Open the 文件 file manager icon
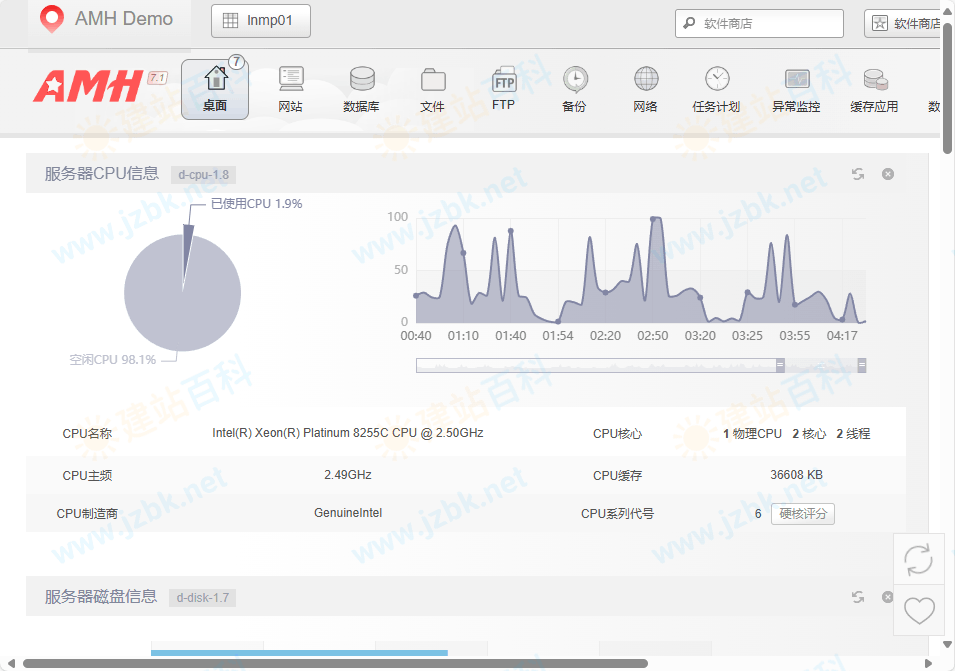This screenshot has height=671, width=955. click(432, 88)
